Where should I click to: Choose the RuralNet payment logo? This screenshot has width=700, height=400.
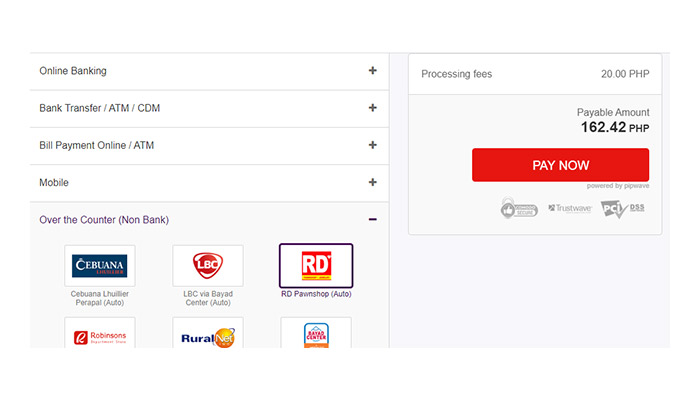coord(208,335)
